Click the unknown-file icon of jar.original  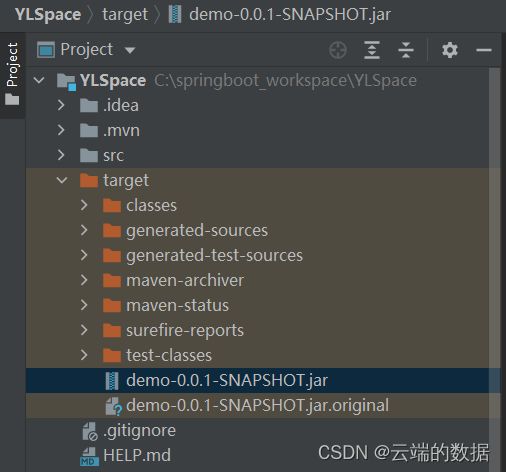pos(114,406)
